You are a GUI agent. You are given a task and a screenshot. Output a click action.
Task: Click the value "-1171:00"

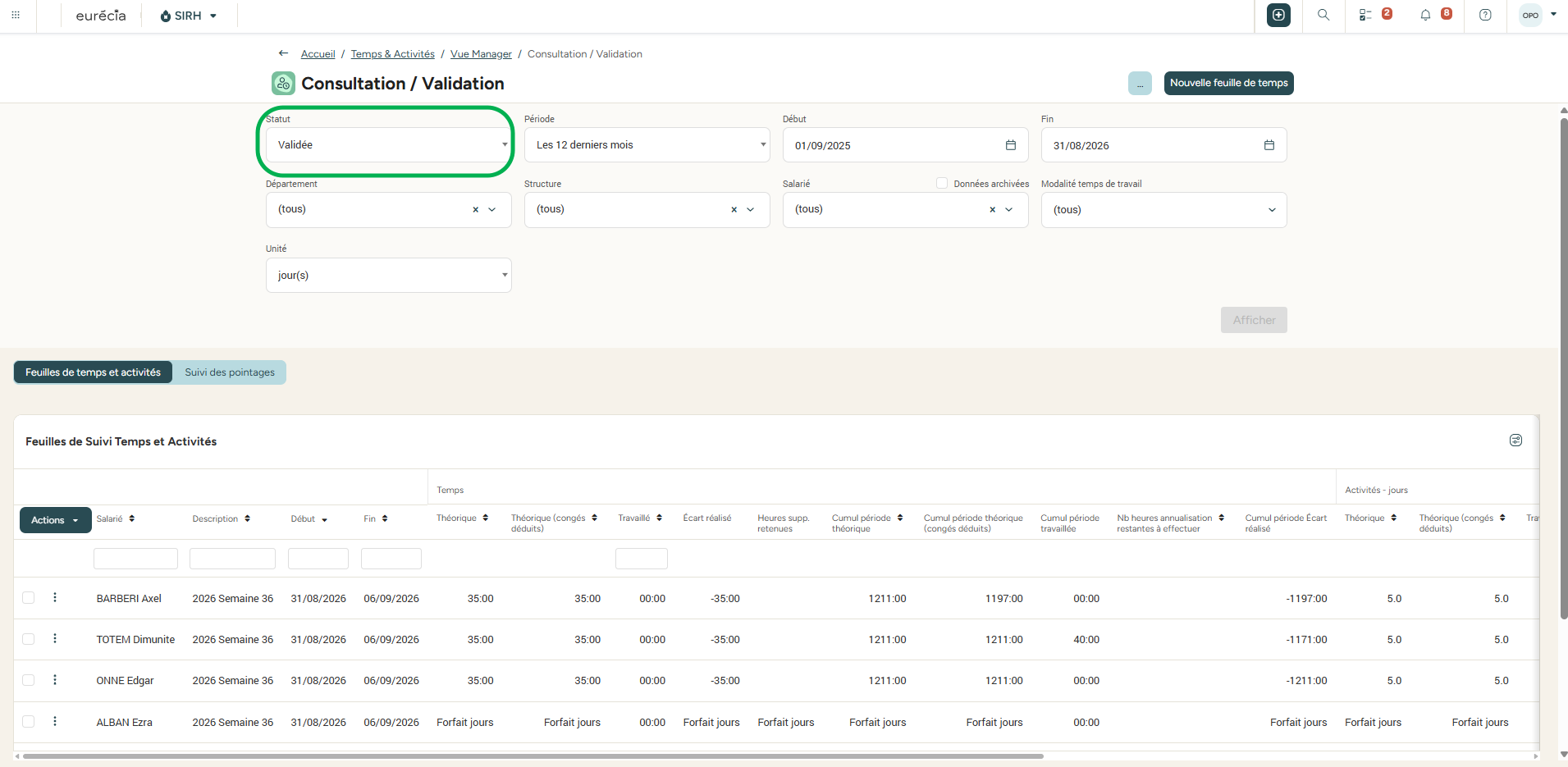point(1306,640)
